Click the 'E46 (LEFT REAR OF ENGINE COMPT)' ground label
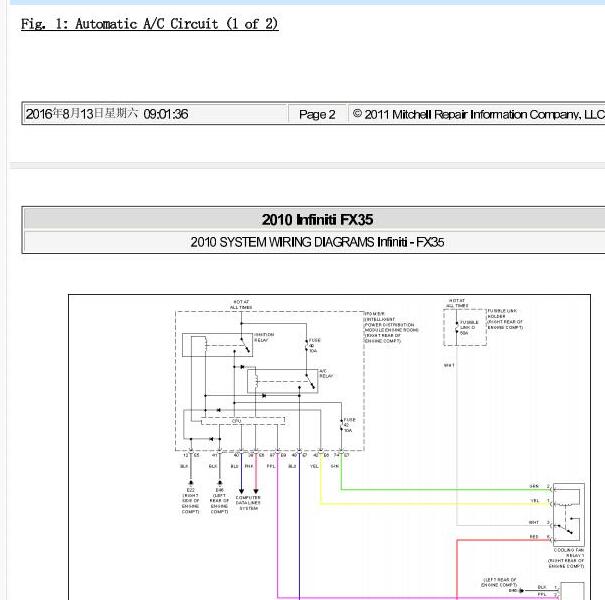This screenshot has height=600, width=605. [x=219, y=501]
